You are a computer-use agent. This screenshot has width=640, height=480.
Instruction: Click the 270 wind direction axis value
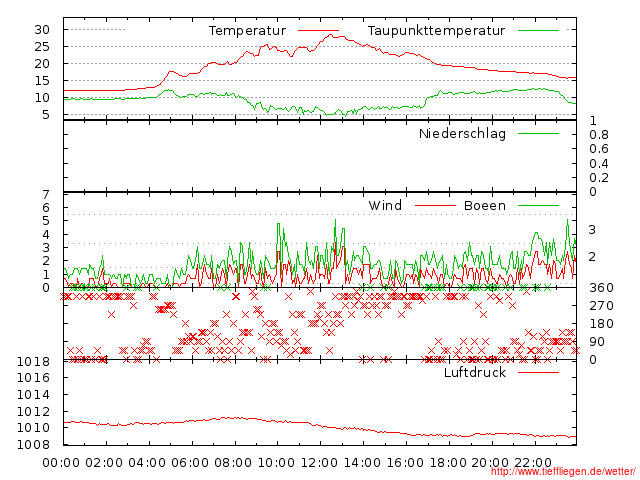601,306
